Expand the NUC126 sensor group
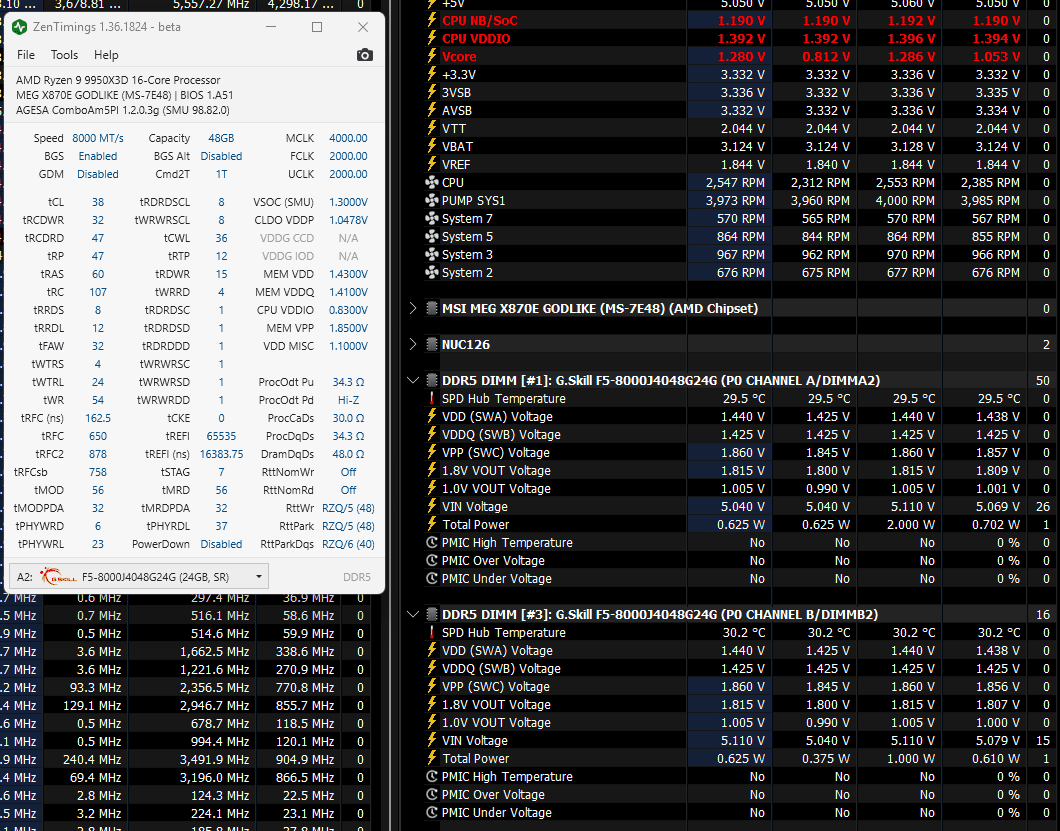 pos(412,344)
